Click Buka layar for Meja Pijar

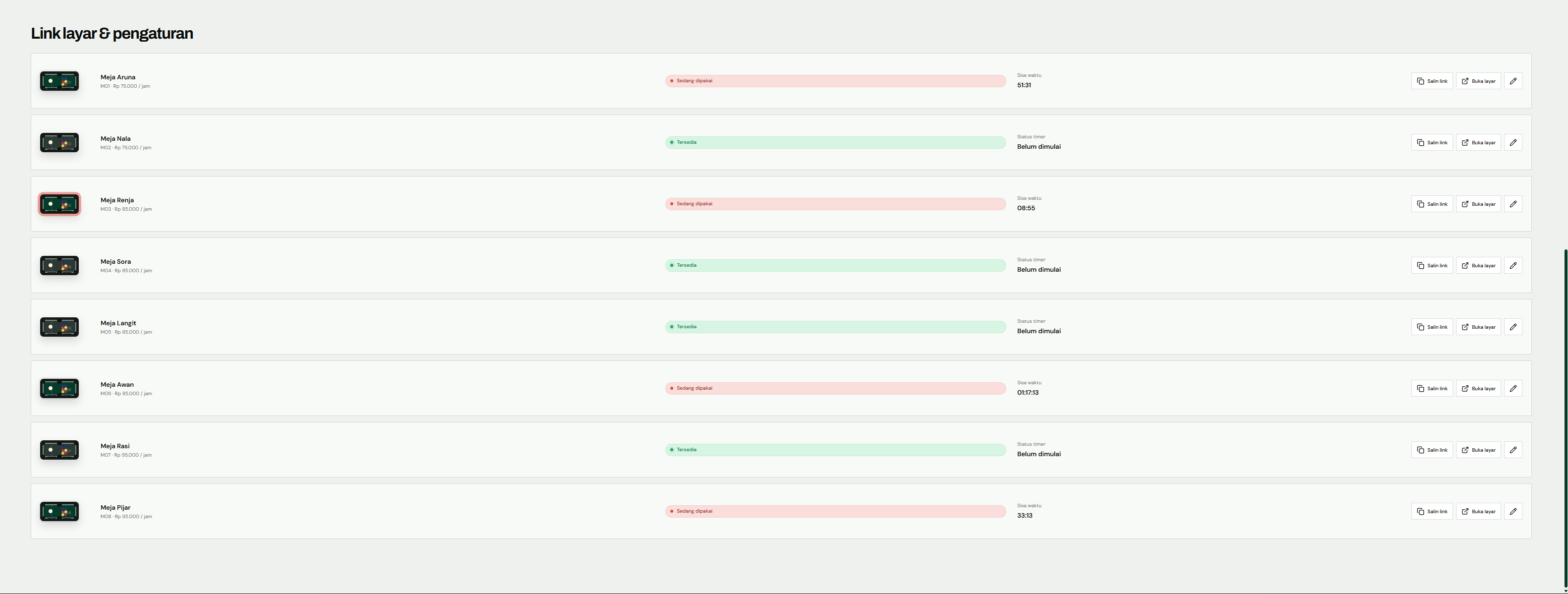click(1478, 512)
